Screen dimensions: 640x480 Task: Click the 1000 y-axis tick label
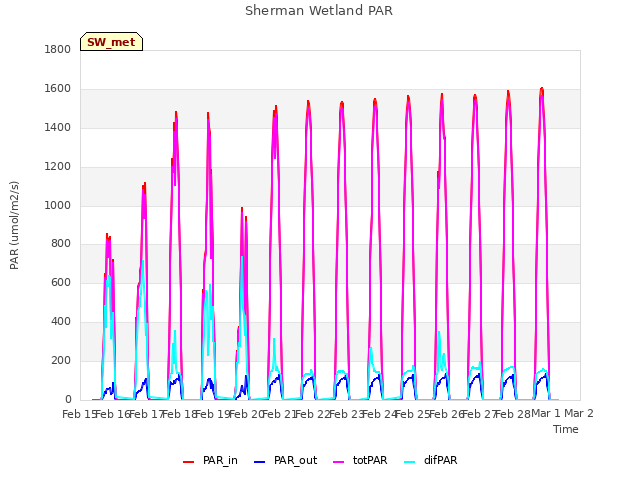(x=58, y=205)
